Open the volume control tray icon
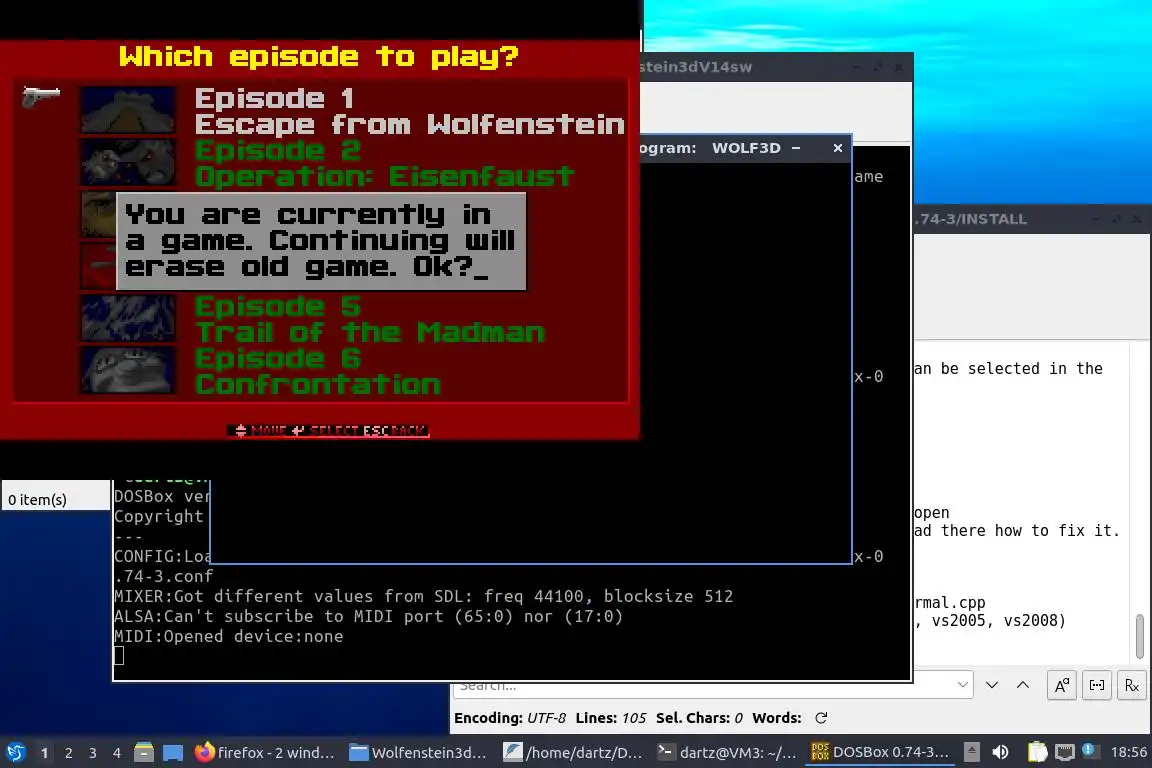Screen dimensions: 1152x768 [1000, 752]
